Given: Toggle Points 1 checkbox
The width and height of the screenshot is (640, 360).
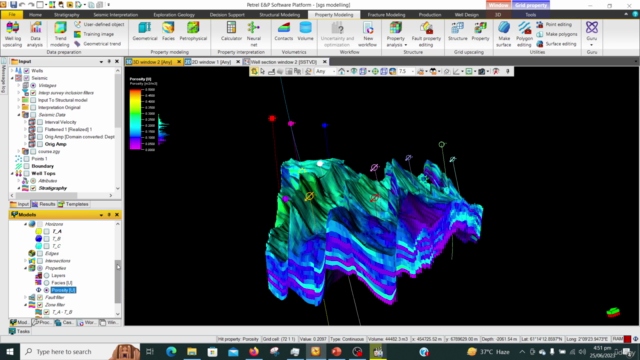Looking at the screenshot, I should [27, 159].
